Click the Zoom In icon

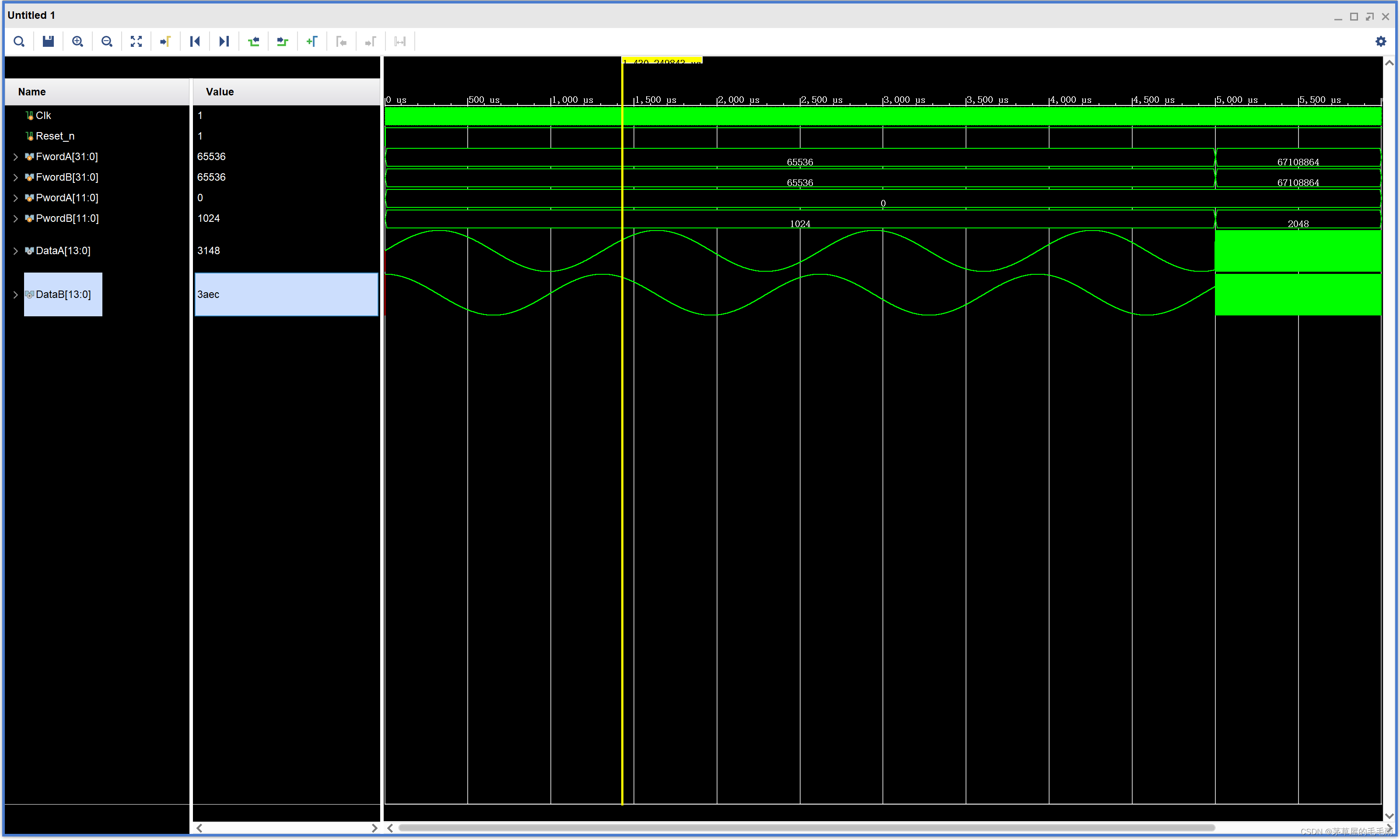77,41
